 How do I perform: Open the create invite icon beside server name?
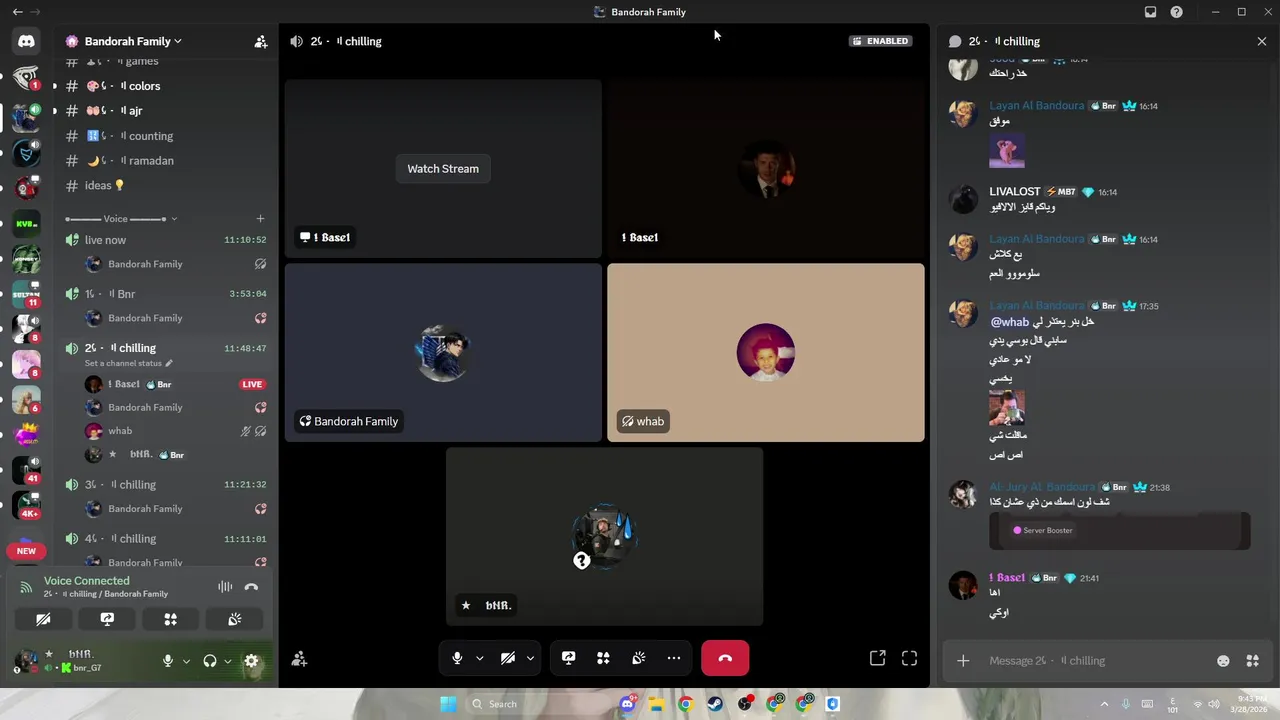click(261, 42)
